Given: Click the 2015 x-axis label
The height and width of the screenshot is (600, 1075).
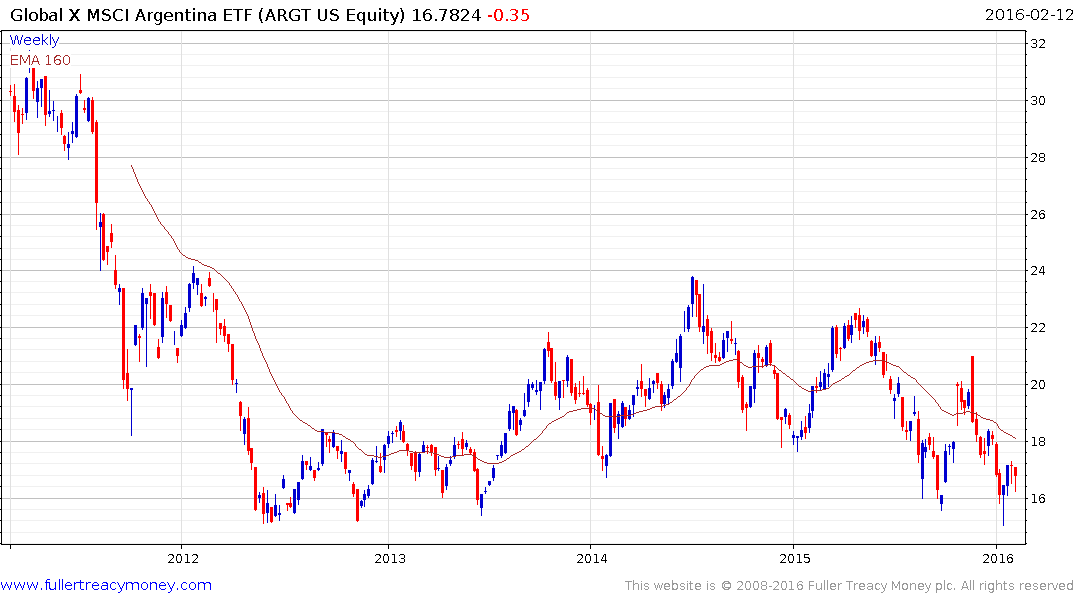Looking at the screenshot, I should coord(795,558).
